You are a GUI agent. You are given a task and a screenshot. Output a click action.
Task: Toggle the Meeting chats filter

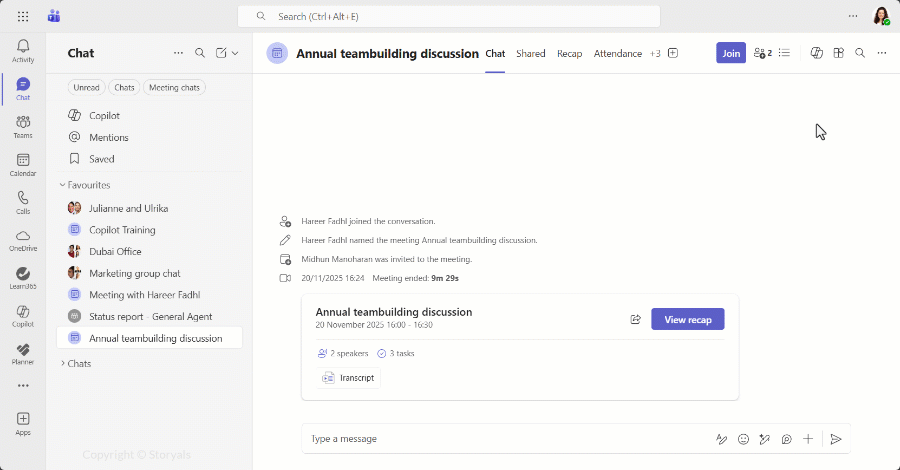pos(175,88)
